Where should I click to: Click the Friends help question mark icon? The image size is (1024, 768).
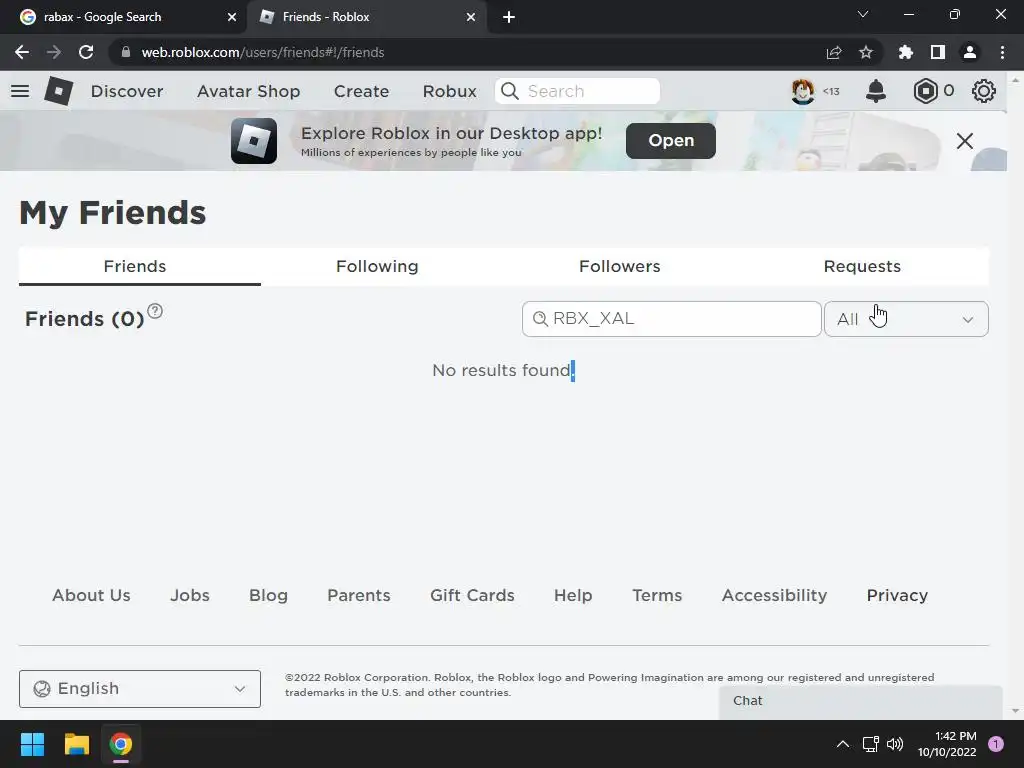click(x=155, y=311)
